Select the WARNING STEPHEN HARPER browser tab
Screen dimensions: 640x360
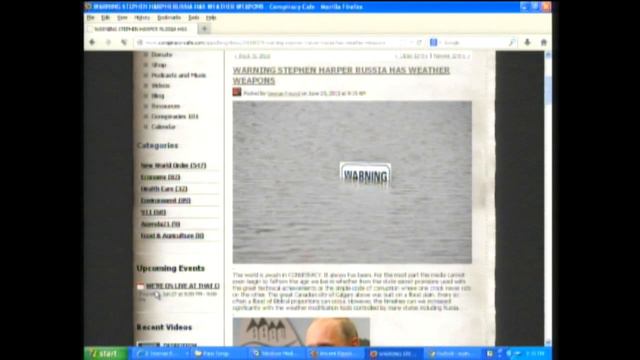(x=141, y=29)
